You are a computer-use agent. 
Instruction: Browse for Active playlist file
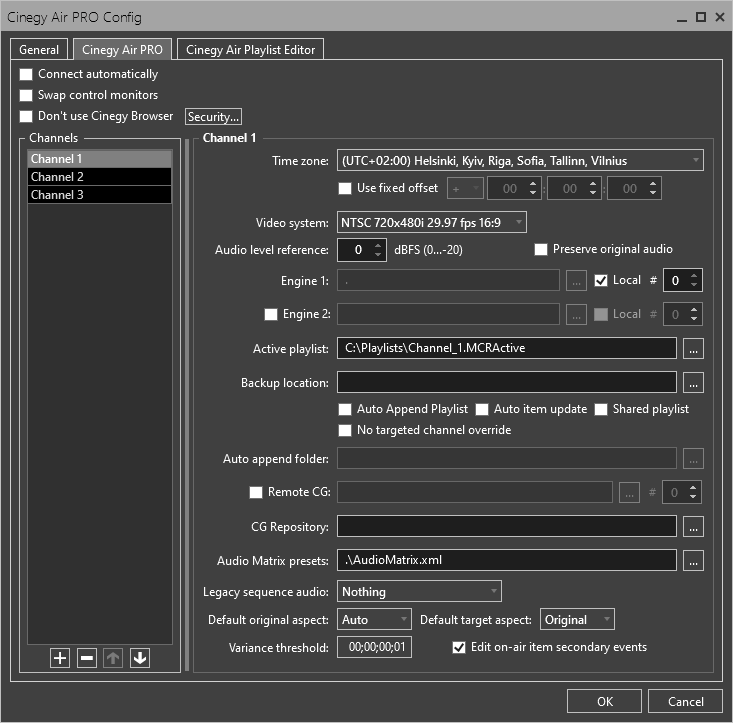coord(693,349)
